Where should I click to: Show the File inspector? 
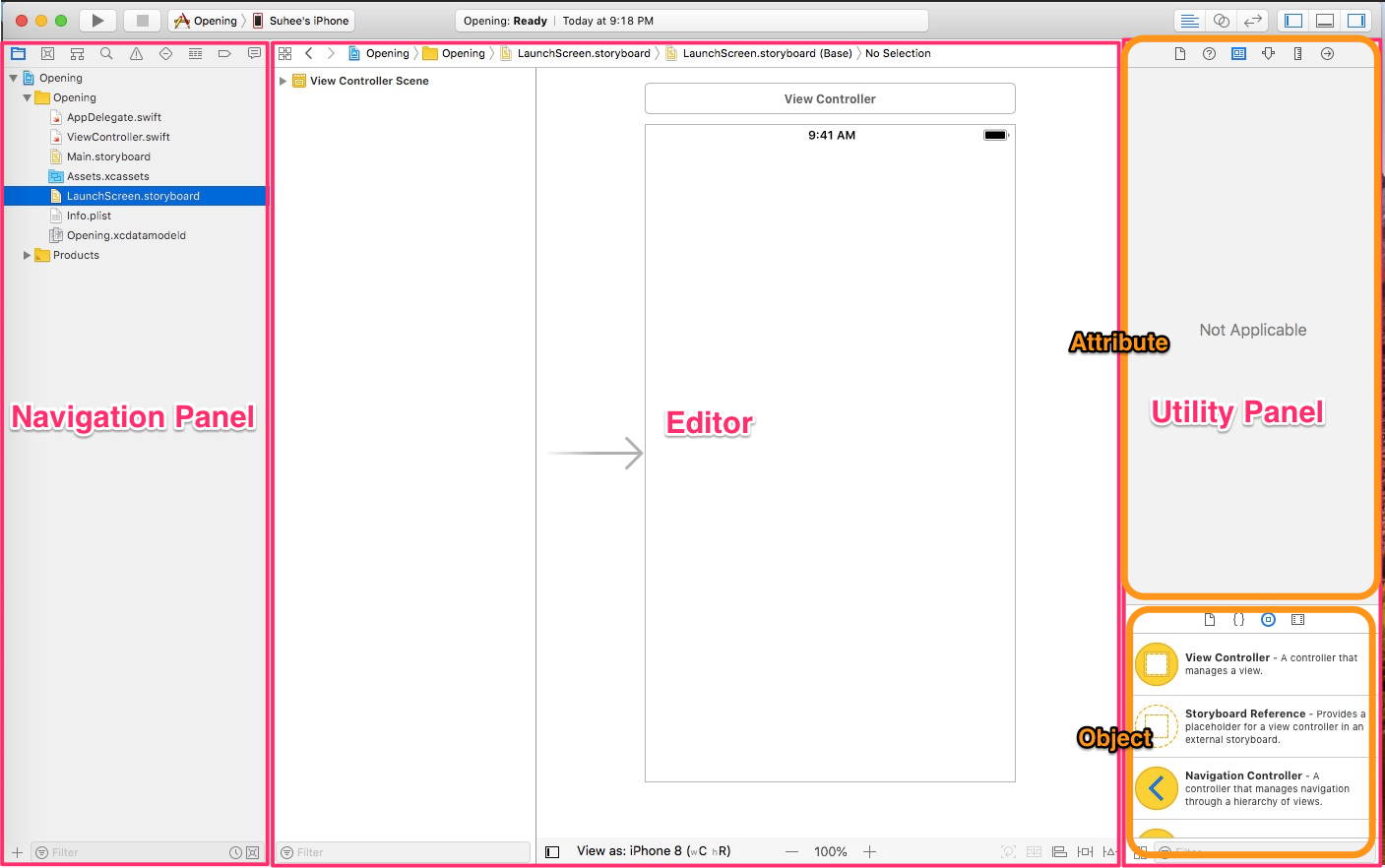point(1180,53)
